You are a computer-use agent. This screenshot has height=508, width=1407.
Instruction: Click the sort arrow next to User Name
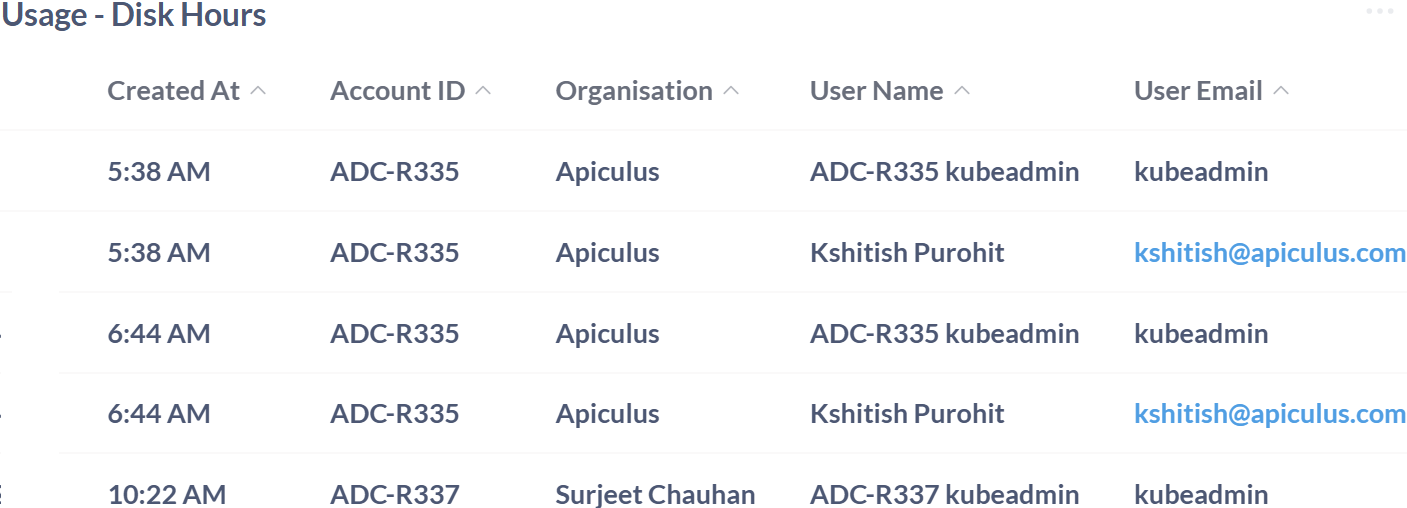[962, 91]
